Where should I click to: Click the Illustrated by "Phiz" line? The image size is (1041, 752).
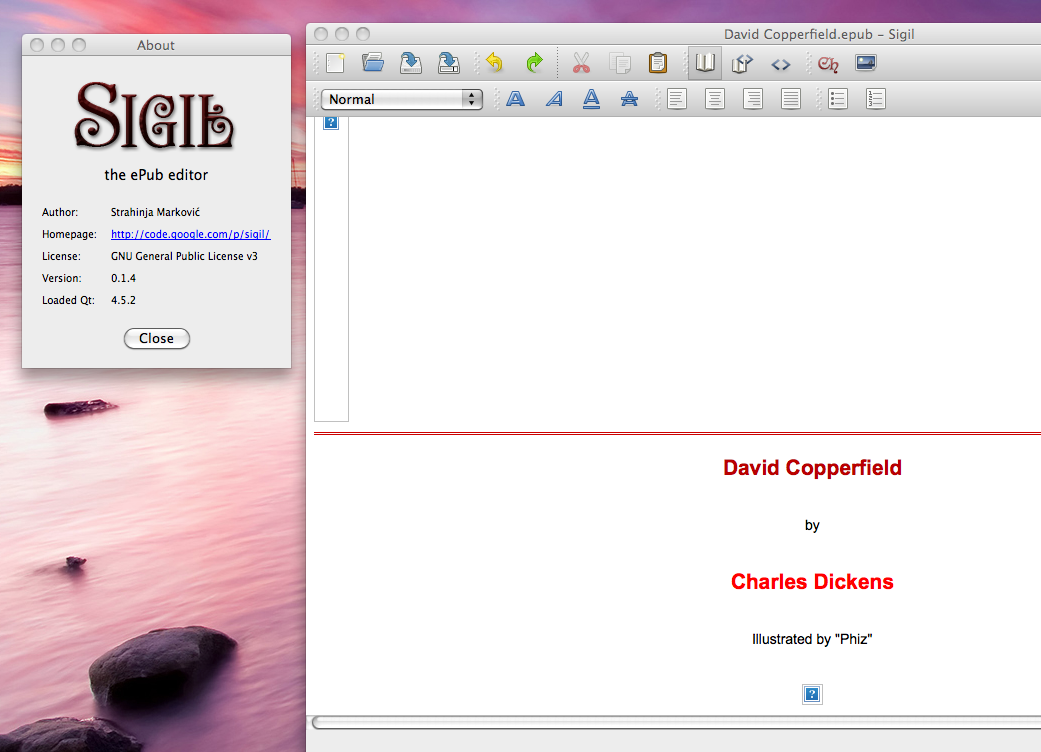[812, 639]
